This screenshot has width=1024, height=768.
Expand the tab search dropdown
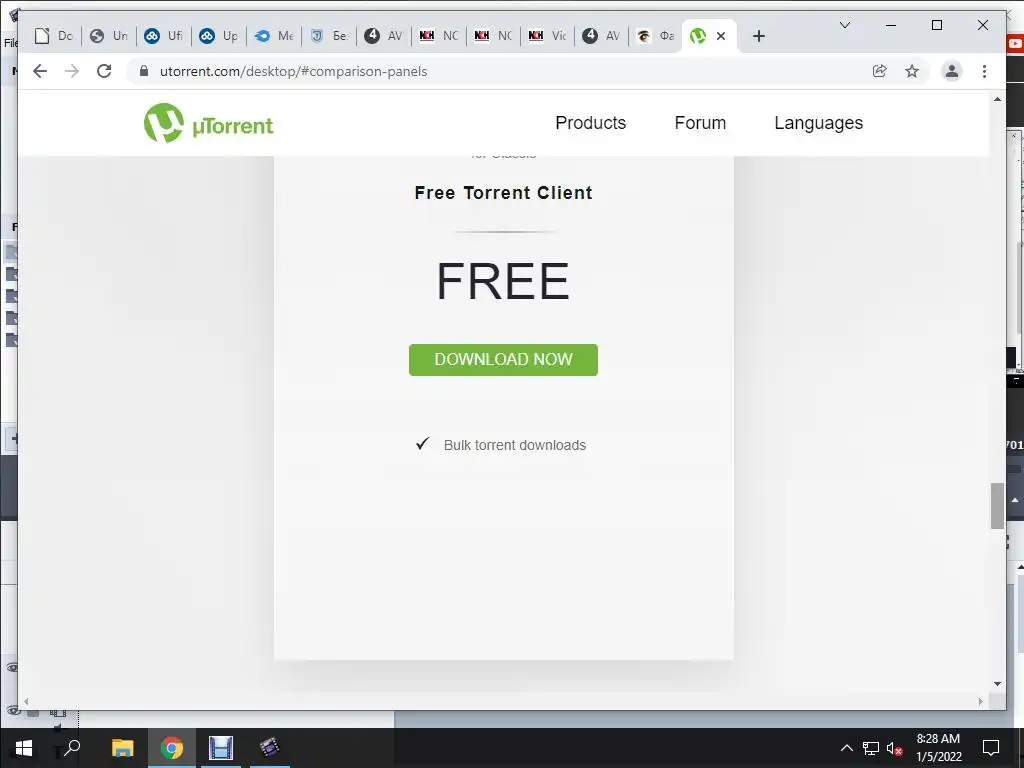tap(844, 25)
